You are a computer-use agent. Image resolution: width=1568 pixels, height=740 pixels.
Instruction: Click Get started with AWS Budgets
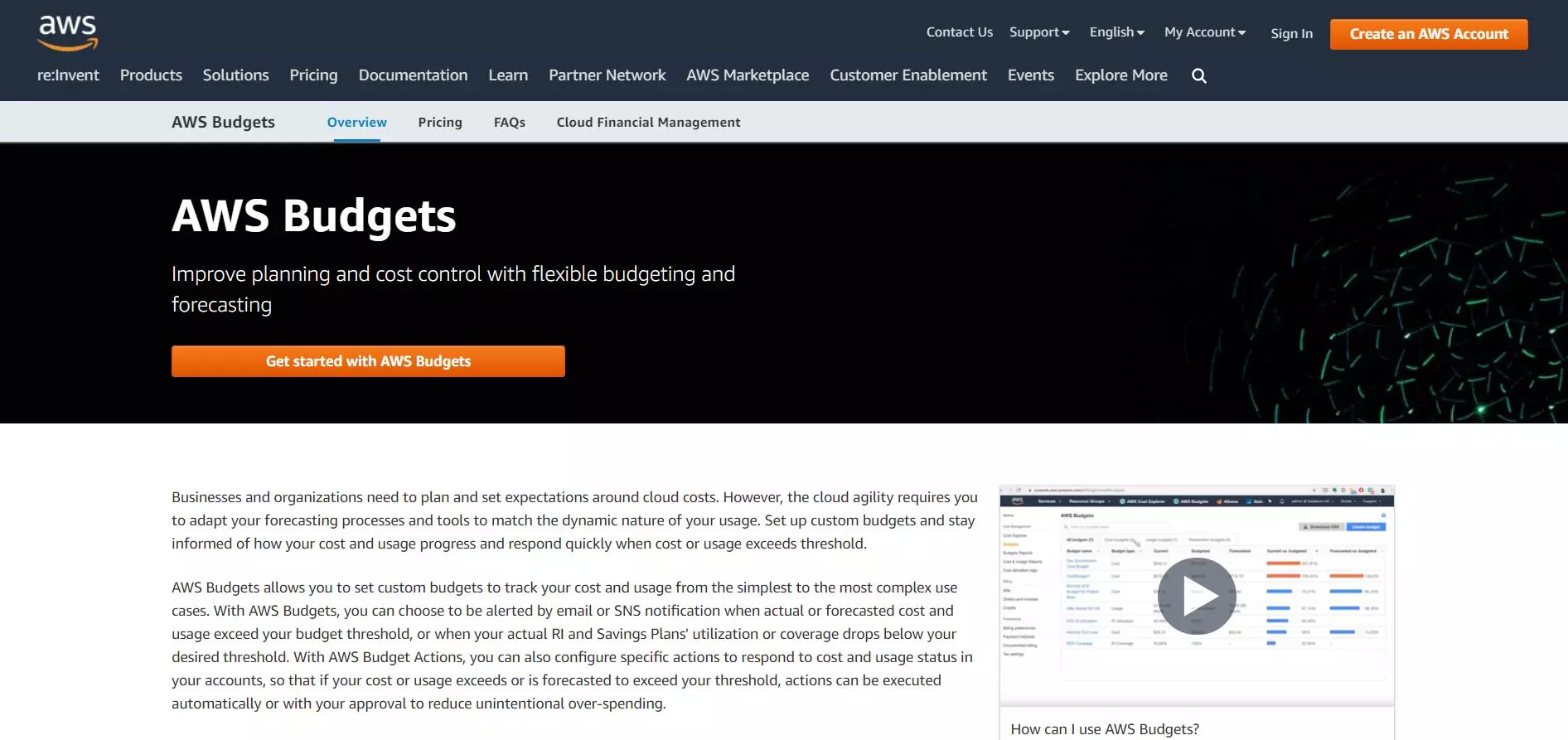tap(368, 361)
